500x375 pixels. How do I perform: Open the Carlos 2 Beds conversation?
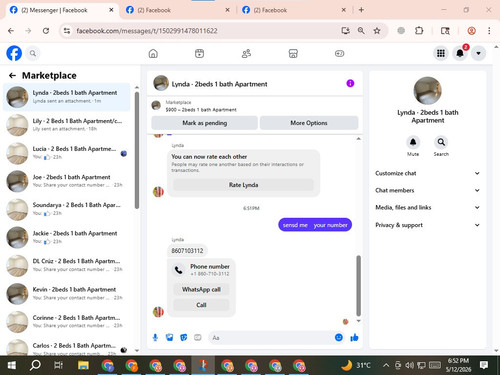coord(67,347)
